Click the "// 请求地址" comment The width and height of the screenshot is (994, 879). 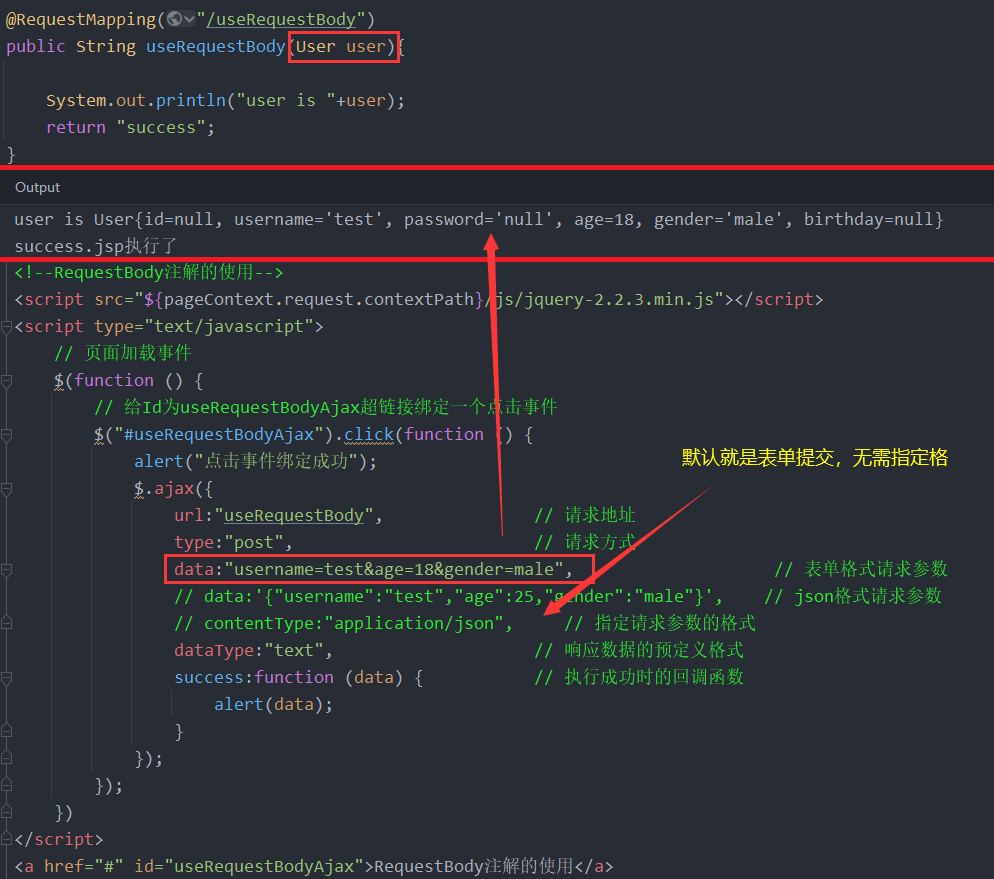tap(584, 515)
